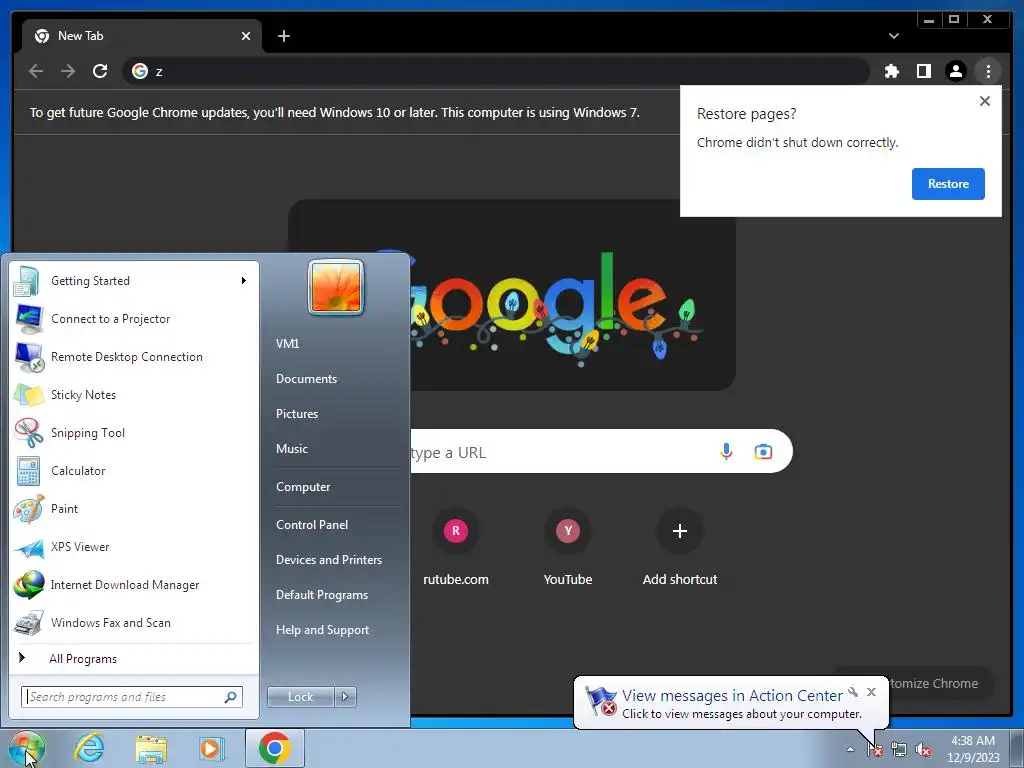Click Restore button in Chrome popup
The width and height of the screenshot is (1024, 768).
(948, 184)
